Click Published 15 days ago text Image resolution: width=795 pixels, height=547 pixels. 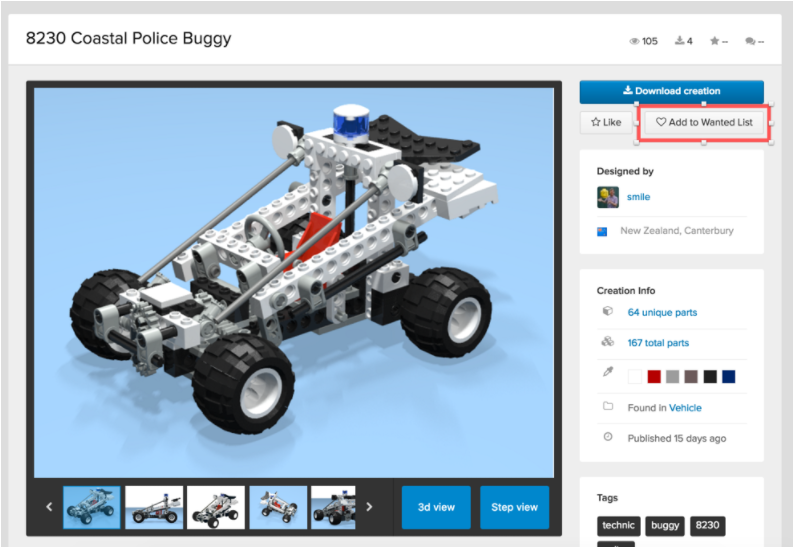coord(677,439)
